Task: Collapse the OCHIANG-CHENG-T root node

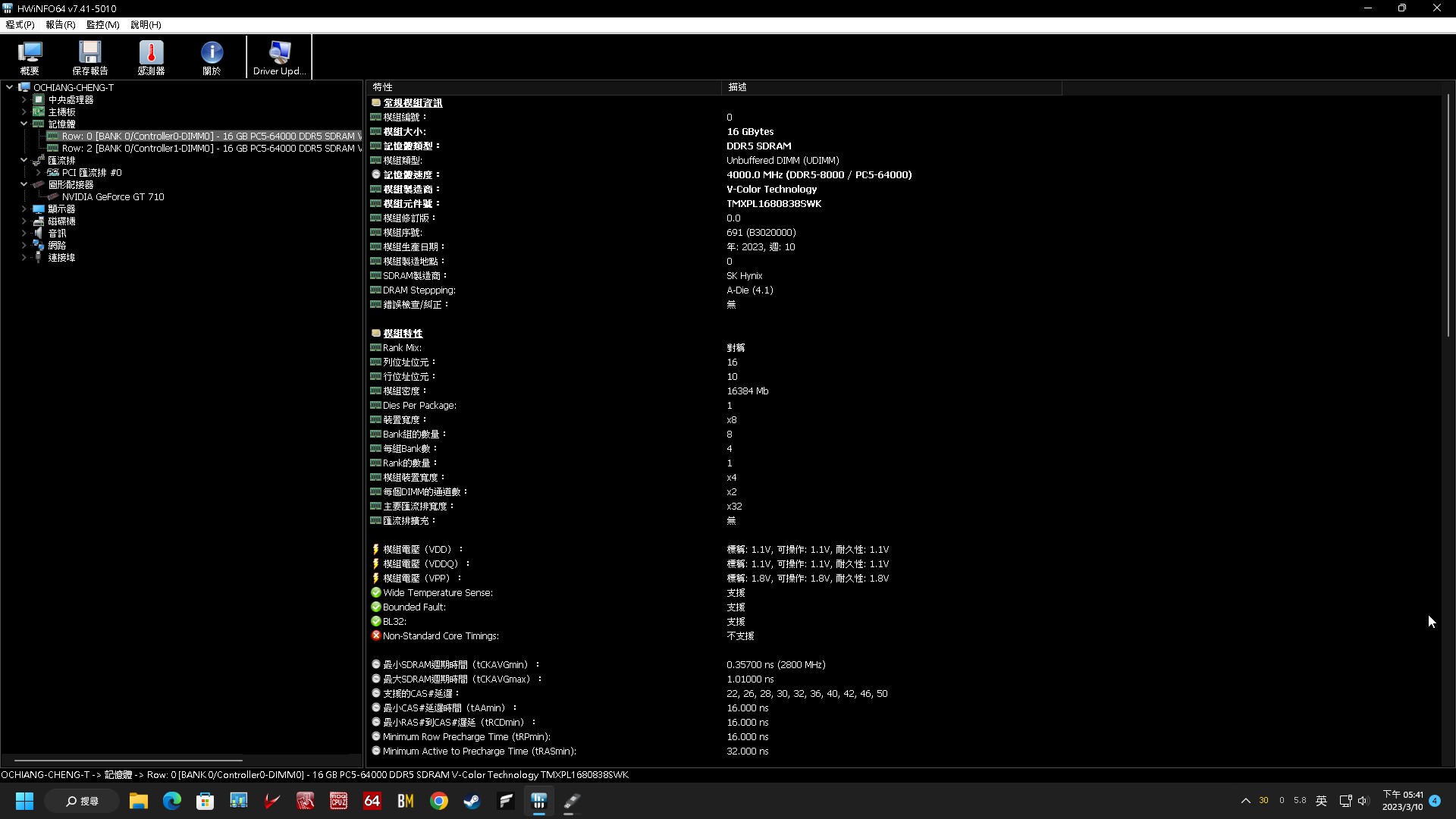Action: pos(10,87)
